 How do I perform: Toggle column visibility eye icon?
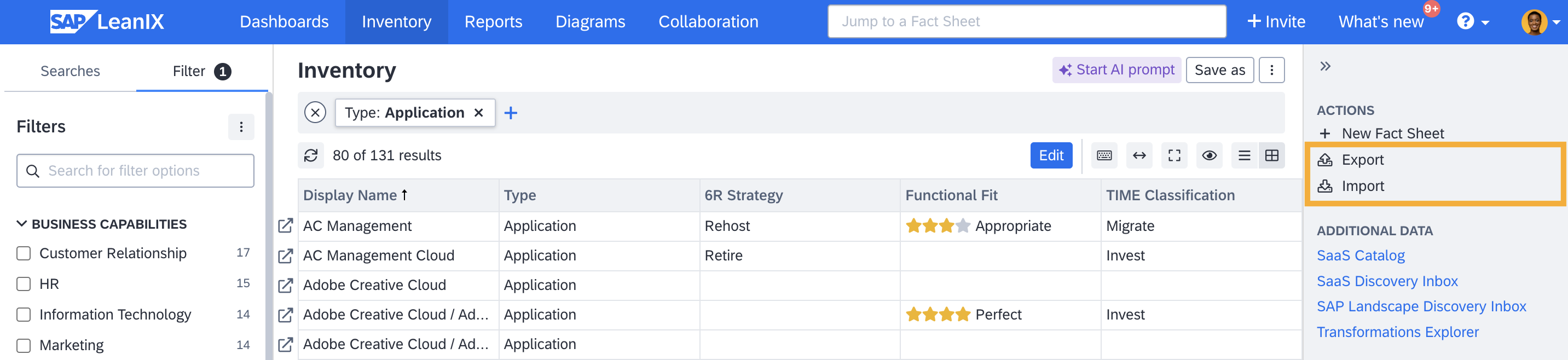click(x=1209, y=156)
